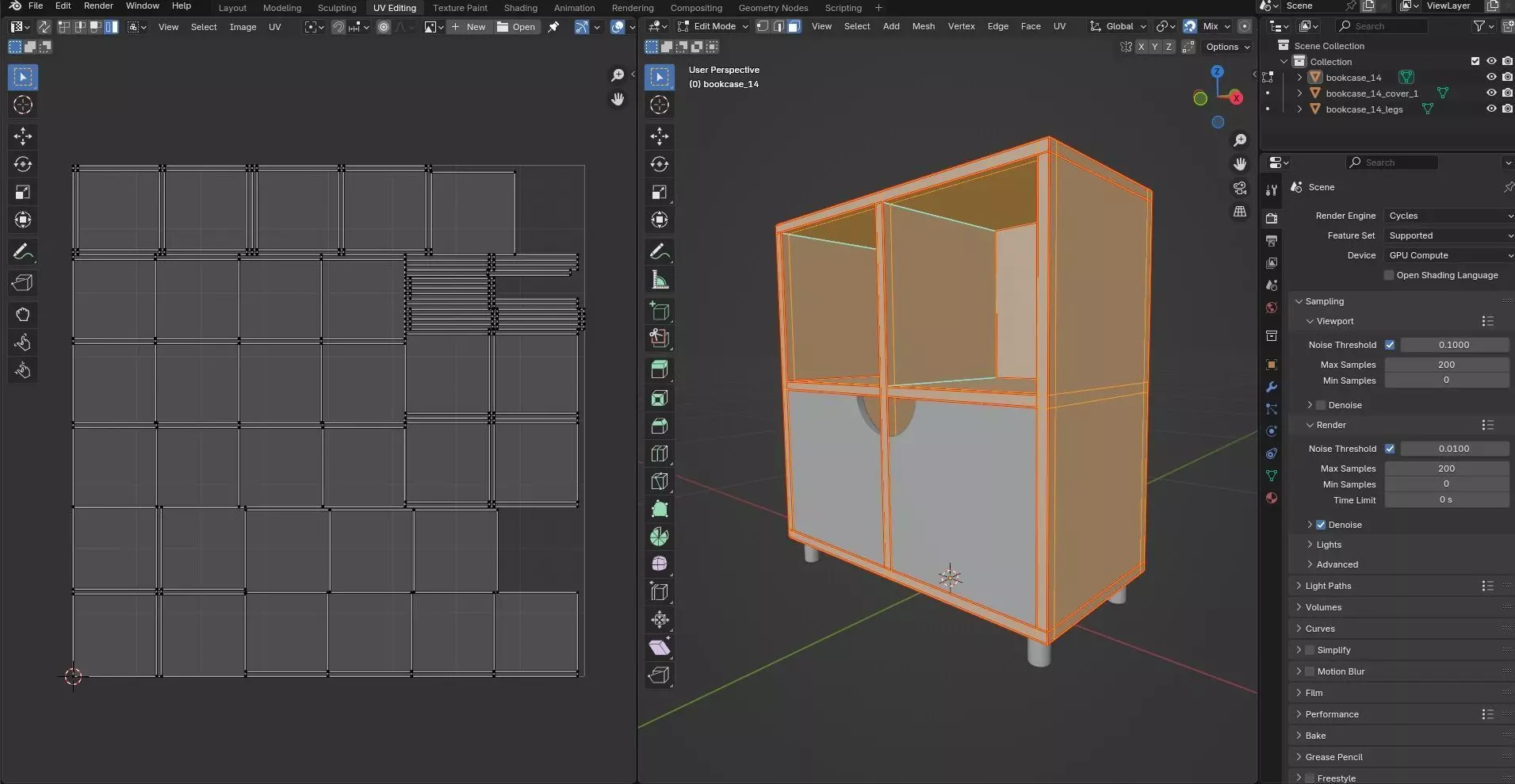Hide bookcase_14_cover_1 with eye icon
The image size is (1515, 784).
(1491, 93)
